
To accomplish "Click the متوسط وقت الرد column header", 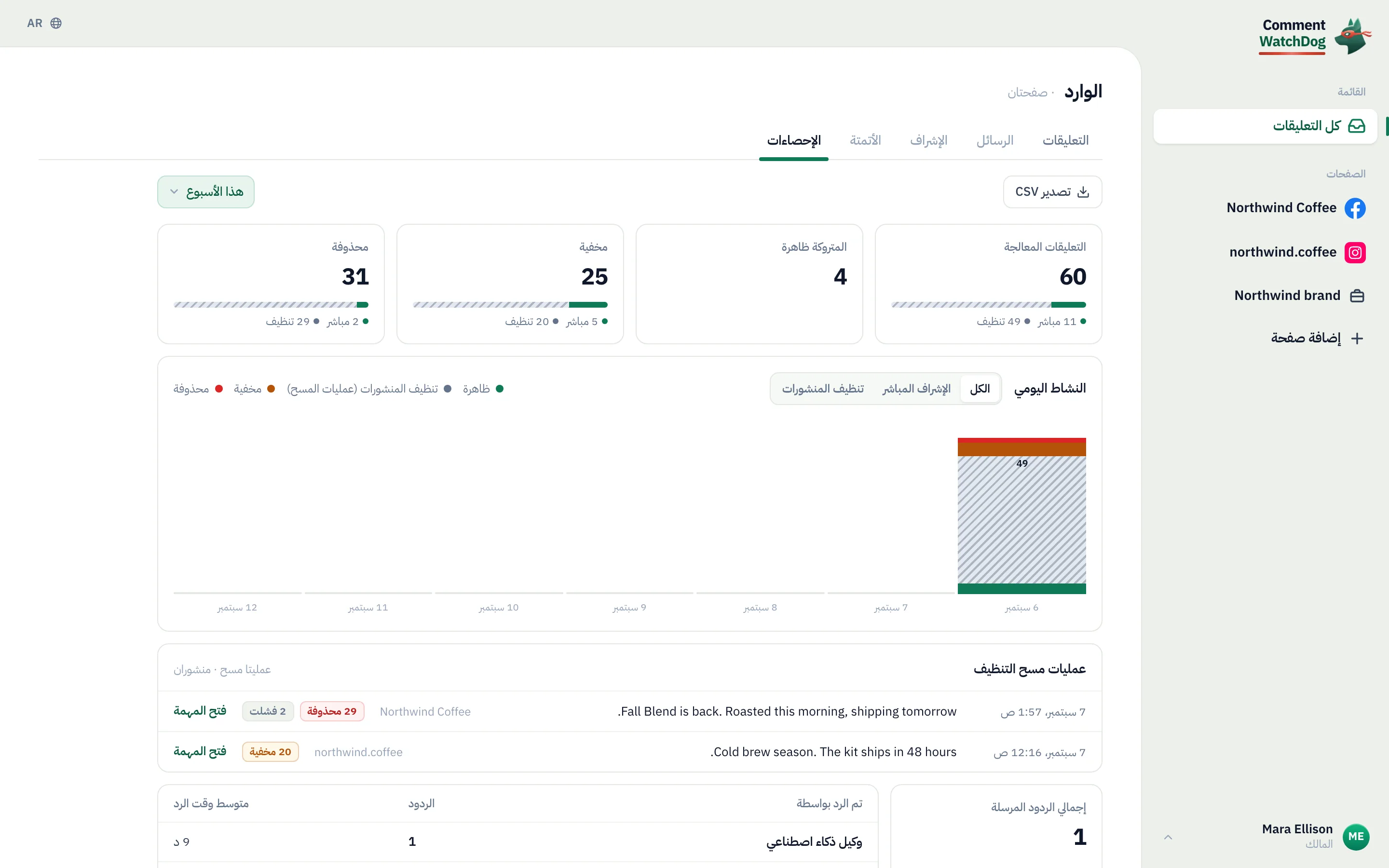I will 211,804.
